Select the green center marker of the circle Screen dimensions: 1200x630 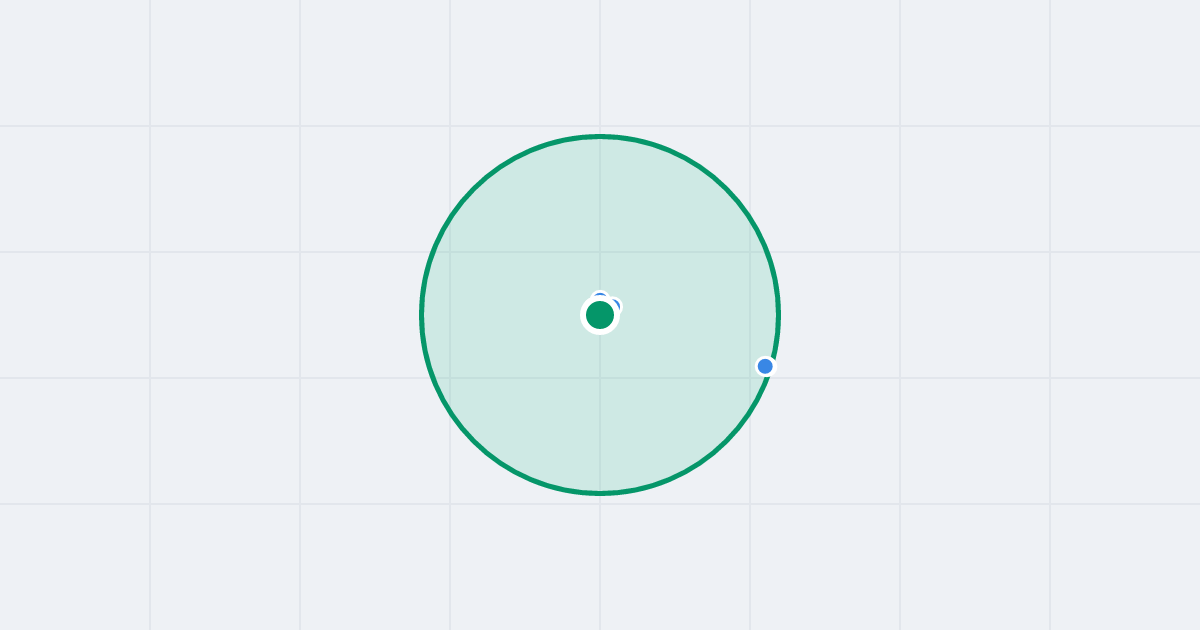[600, 315]
